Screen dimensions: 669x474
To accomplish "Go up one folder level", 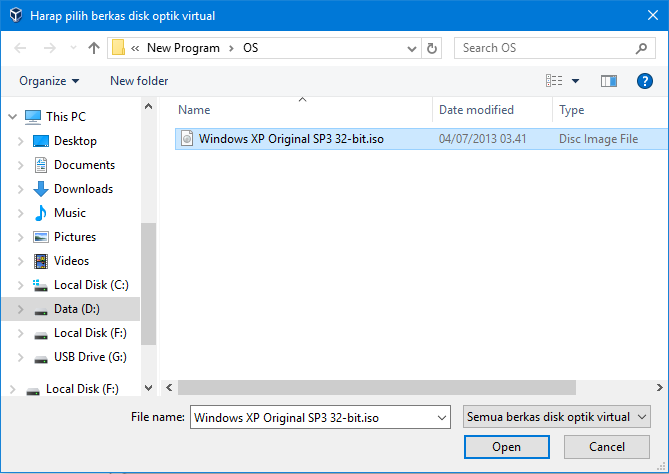I will [x=93, y=48].
